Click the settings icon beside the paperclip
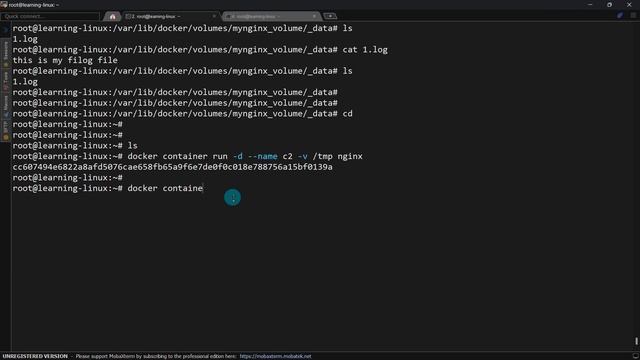This screenshot has width=640, height=360. [633, 16]
